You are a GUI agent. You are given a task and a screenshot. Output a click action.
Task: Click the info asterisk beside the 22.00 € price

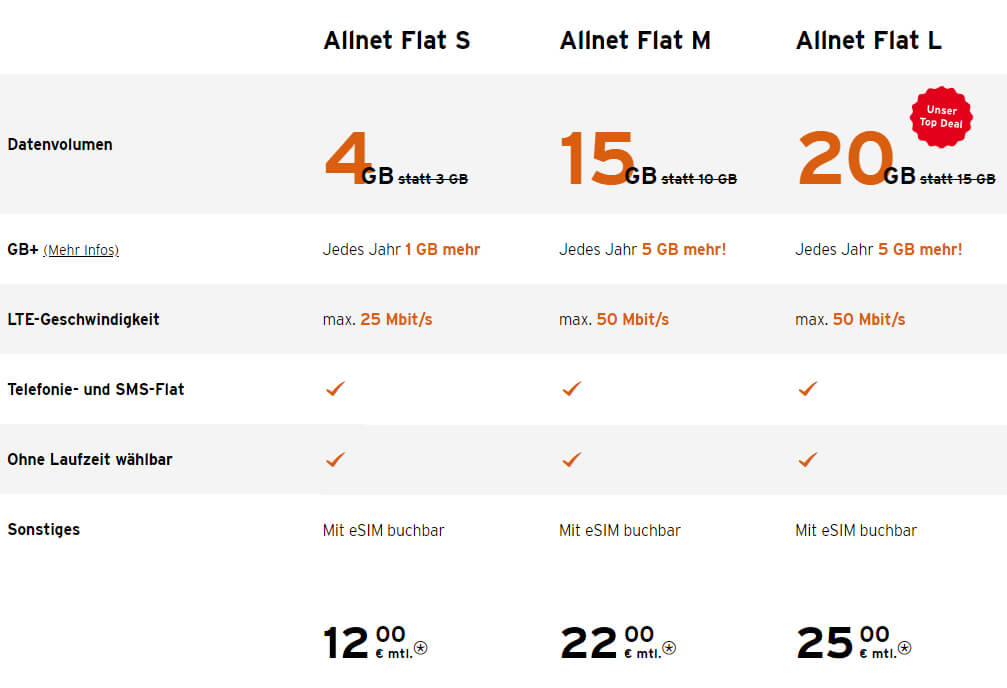point(669,648)
